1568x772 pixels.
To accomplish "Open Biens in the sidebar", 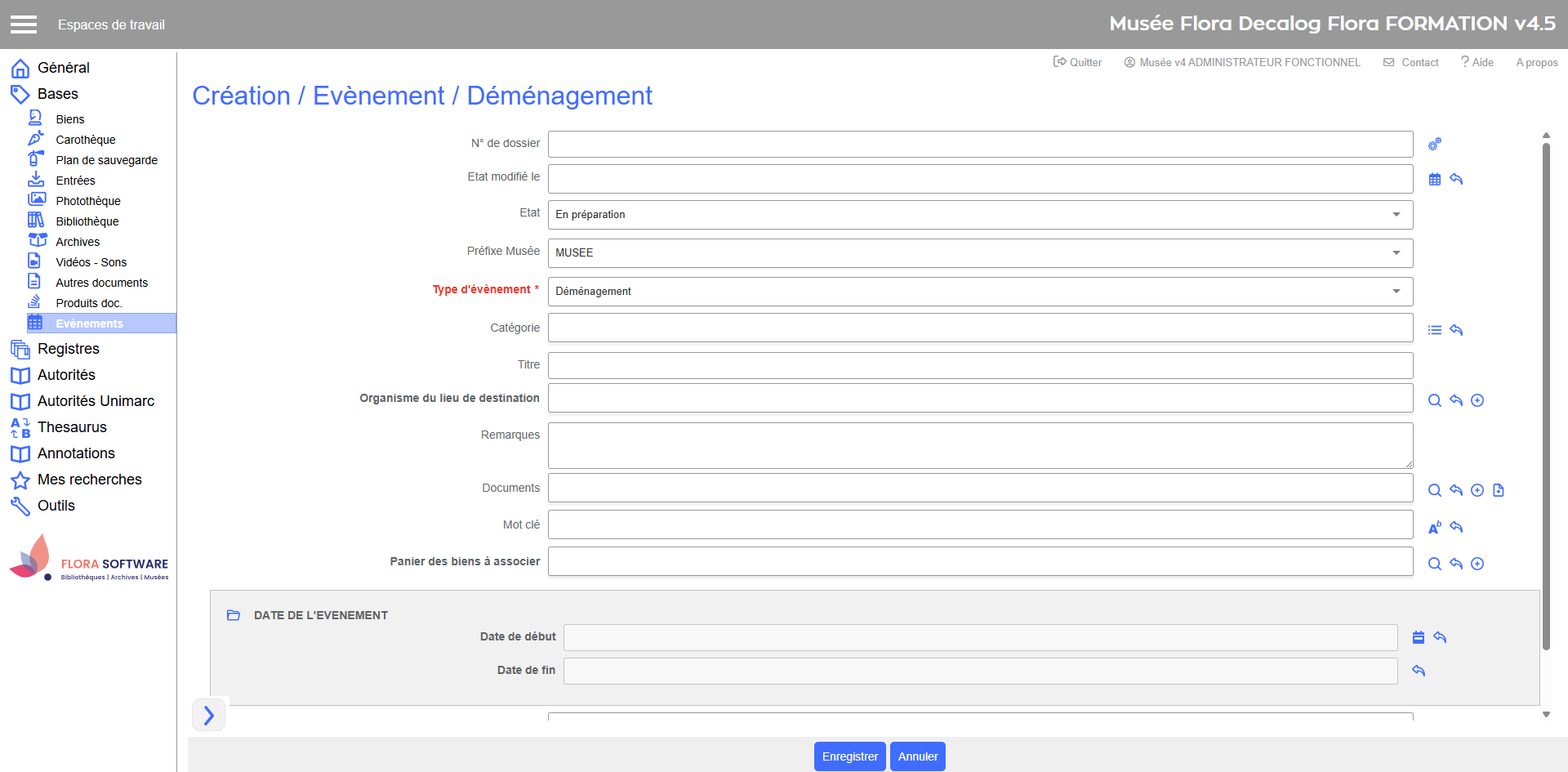I will coord(70,119).
